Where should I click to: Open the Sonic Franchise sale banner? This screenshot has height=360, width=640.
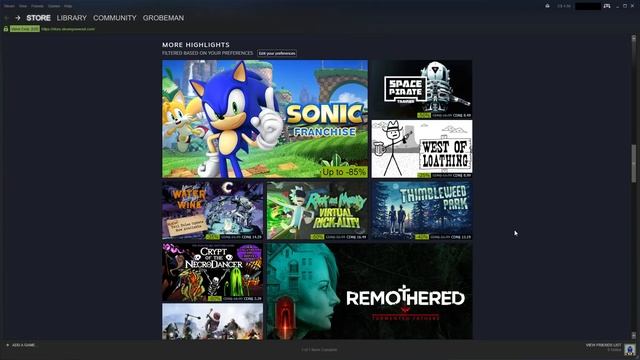pos(265,119)
